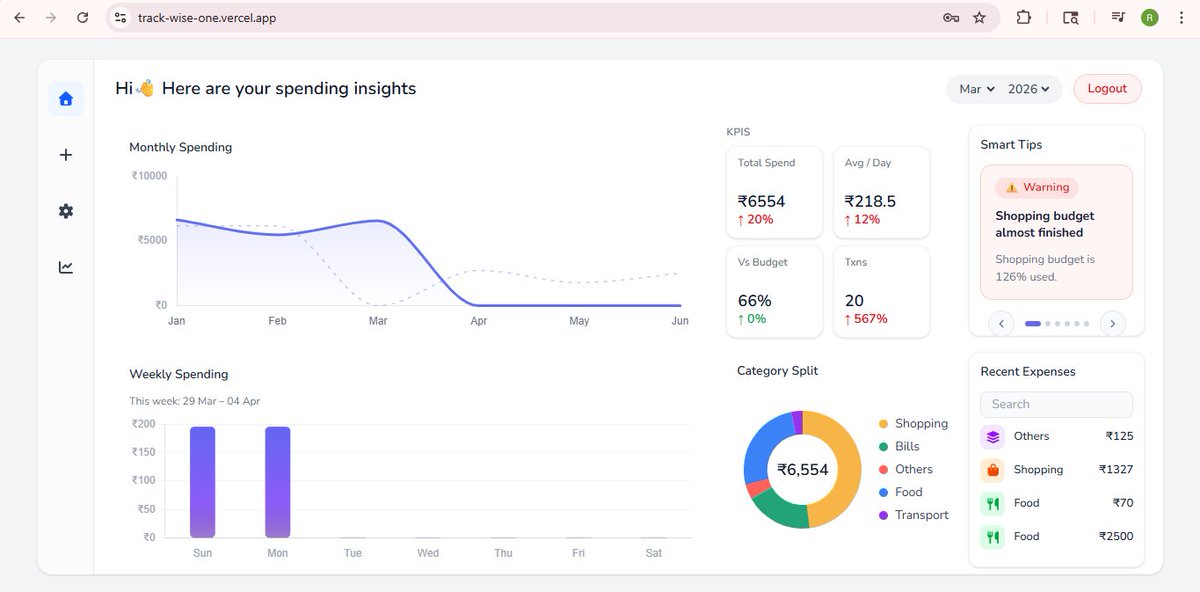Click the Sunday bar in Weekly Spending
Image resolution: width=1200 pixels, height=592 pixels.
[203, 482]
